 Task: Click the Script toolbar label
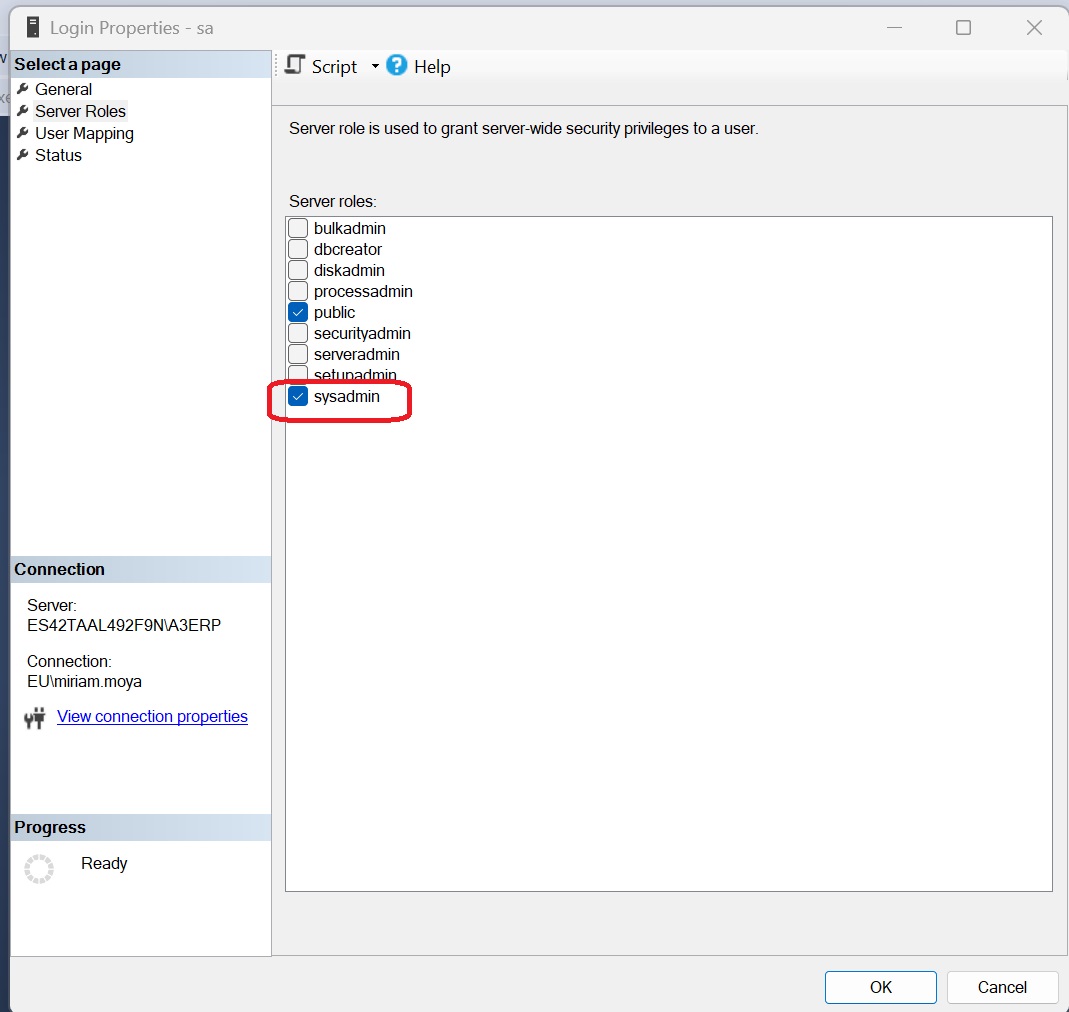[x=334, y=67]
